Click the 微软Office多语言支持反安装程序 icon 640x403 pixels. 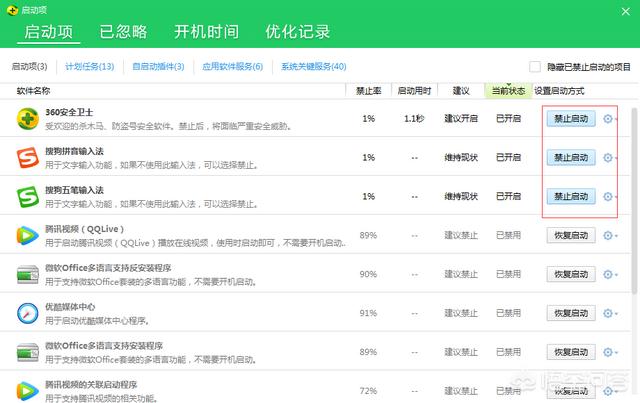(x=28, y=274)
